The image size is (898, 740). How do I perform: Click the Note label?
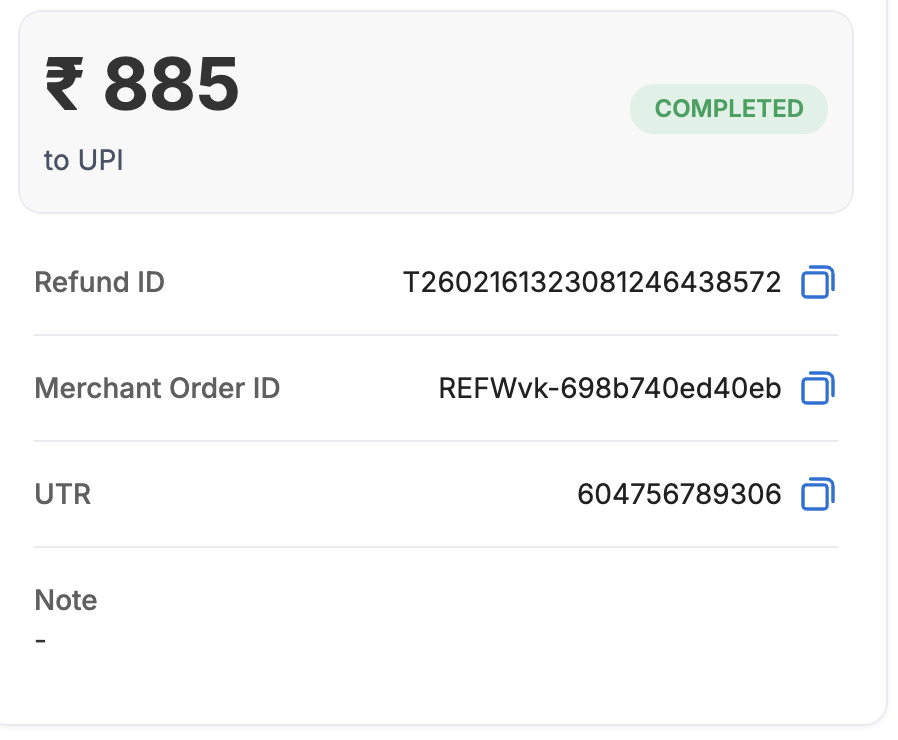pyautogui.click(x=66, y=600)
